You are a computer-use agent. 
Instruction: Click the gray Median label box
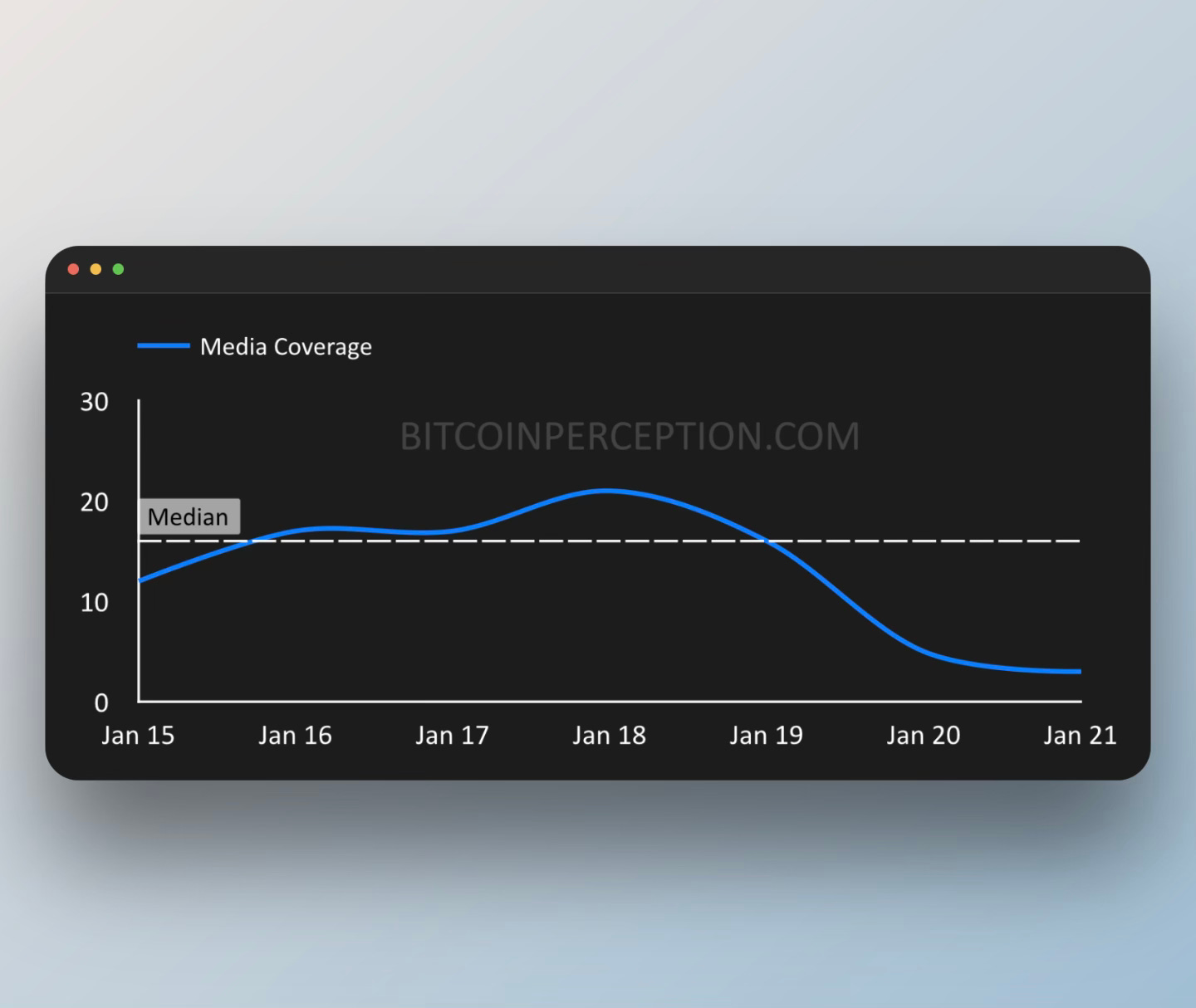pyautogui.click(x=189, y=516)
